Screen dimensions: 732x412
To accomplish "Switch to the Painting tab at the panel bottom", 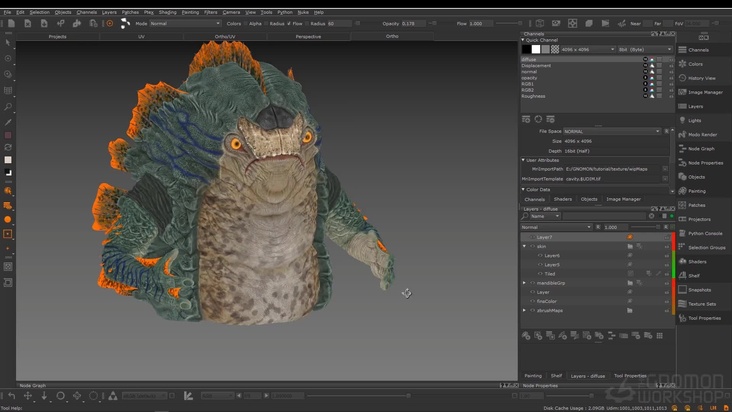I will coord(533,376).
